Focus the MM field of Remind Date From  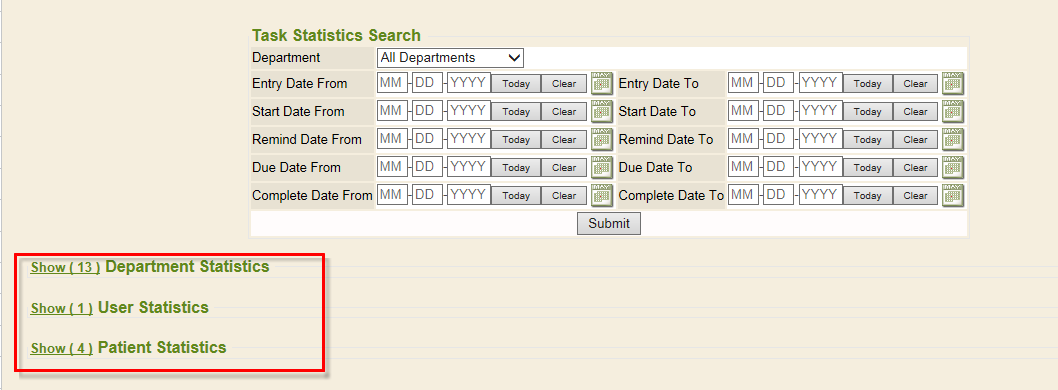392,139
